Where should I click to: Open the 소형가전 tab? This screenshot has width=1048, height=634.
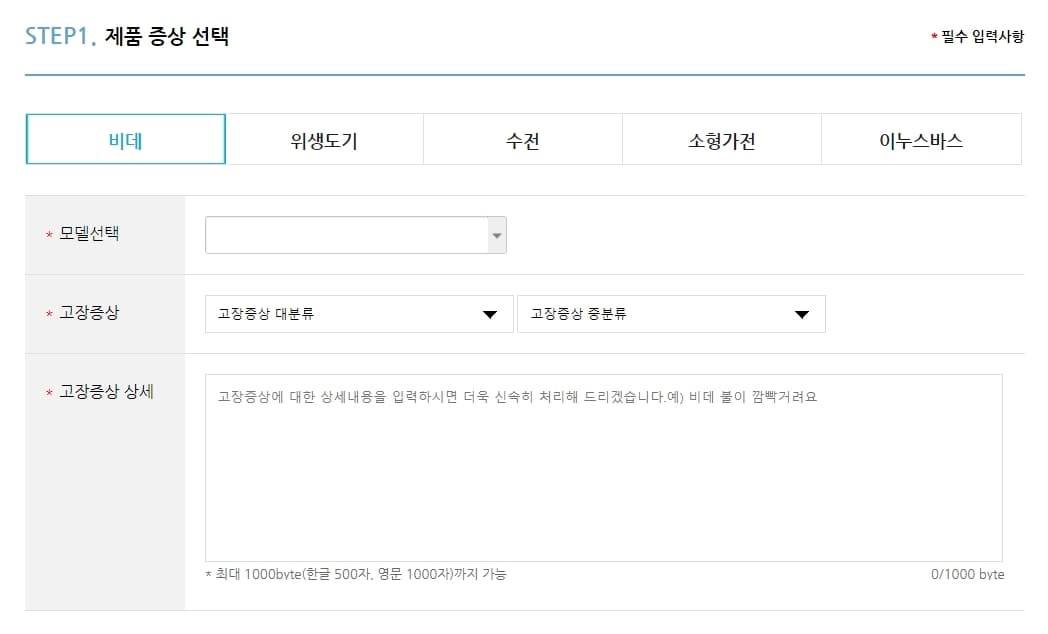point(721,140)
